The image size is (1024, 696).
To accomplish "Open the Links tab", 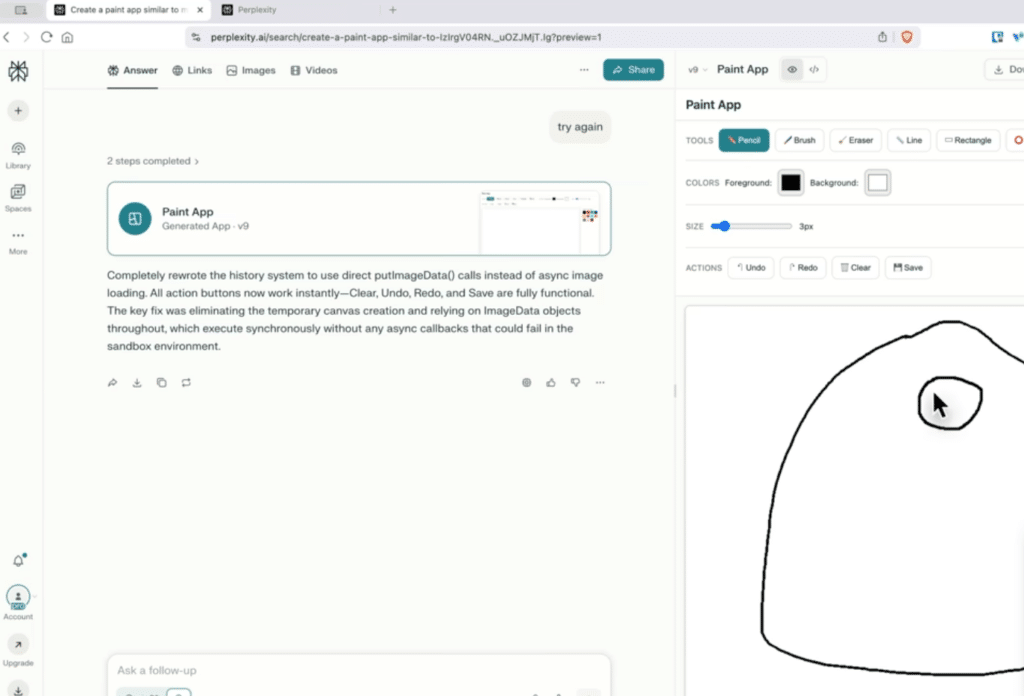I will [x=192, y=70].
